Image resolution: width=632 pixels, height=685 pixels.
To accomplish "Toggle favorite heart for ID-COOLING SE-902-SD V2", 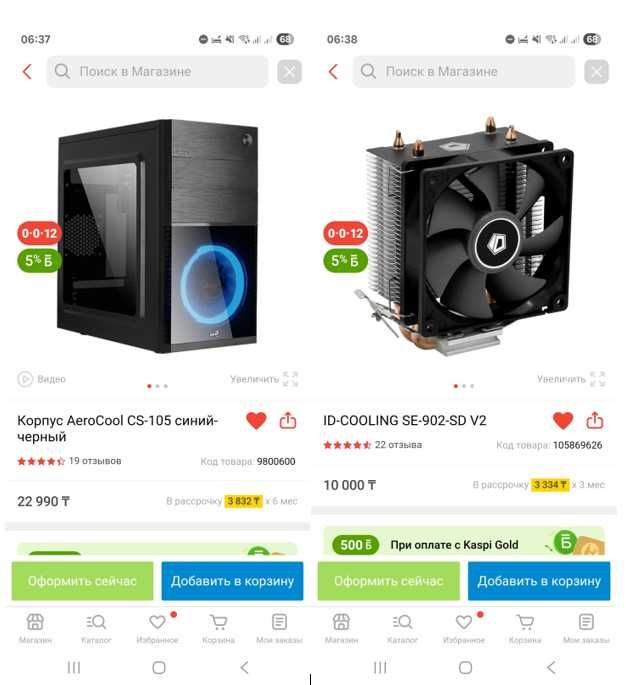I will [563, 421].
